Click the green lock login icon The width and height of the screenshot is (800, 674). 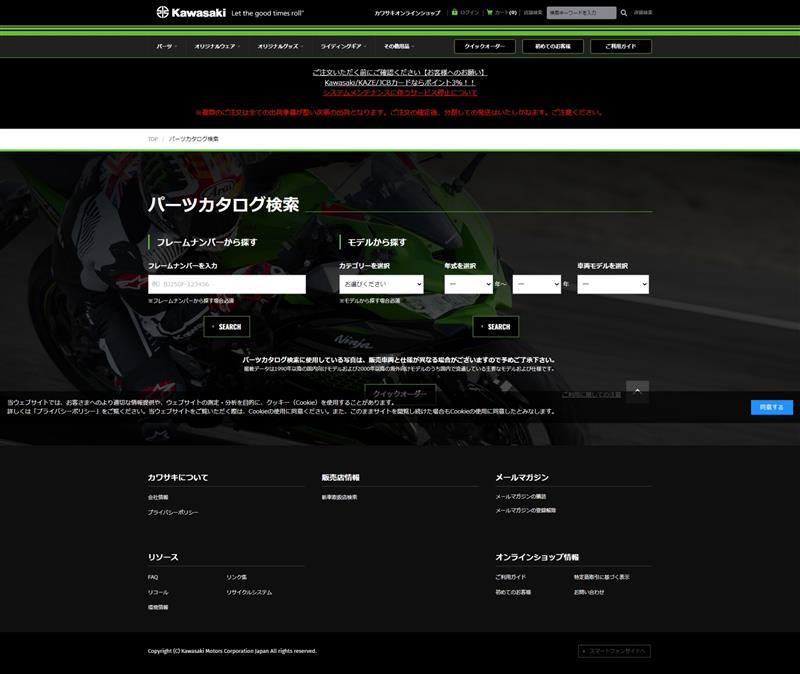[454, 12]
